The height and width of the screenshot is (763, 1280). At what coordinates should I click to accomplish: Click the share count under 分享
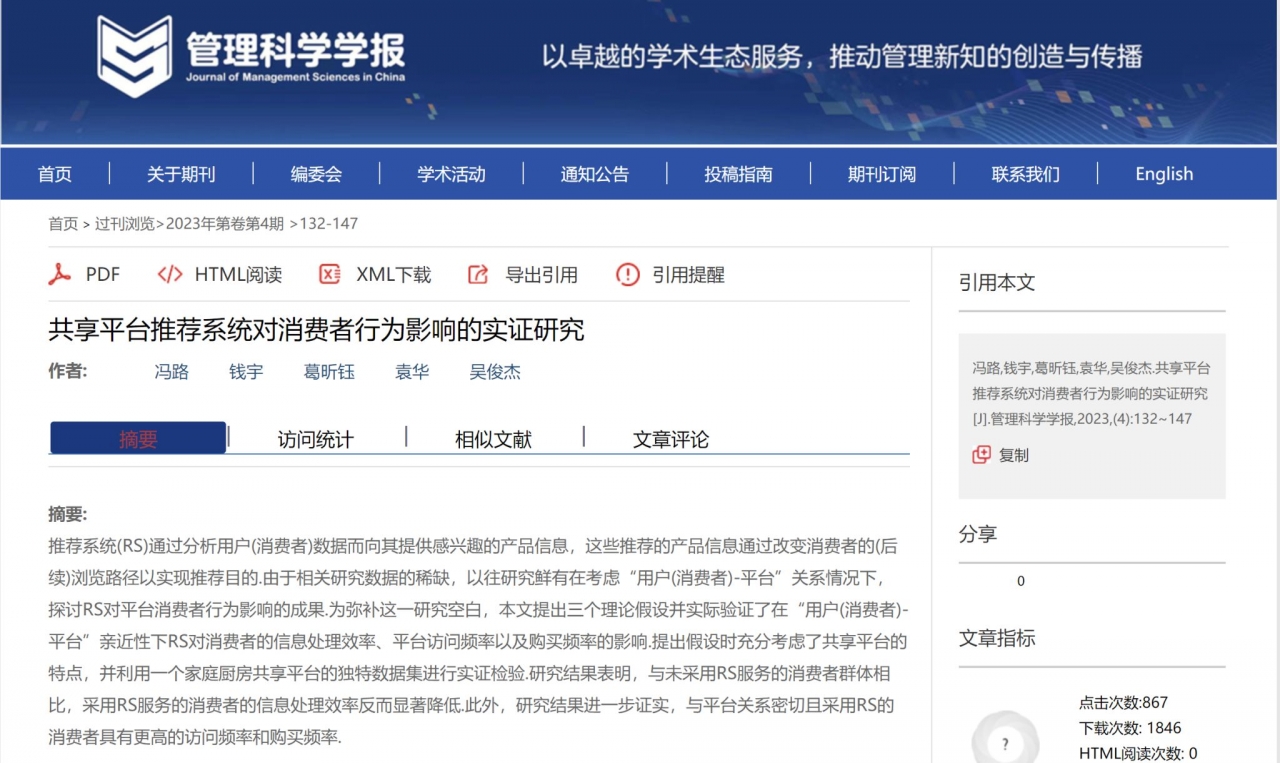pyautogui.click(x=1020, y=581)
